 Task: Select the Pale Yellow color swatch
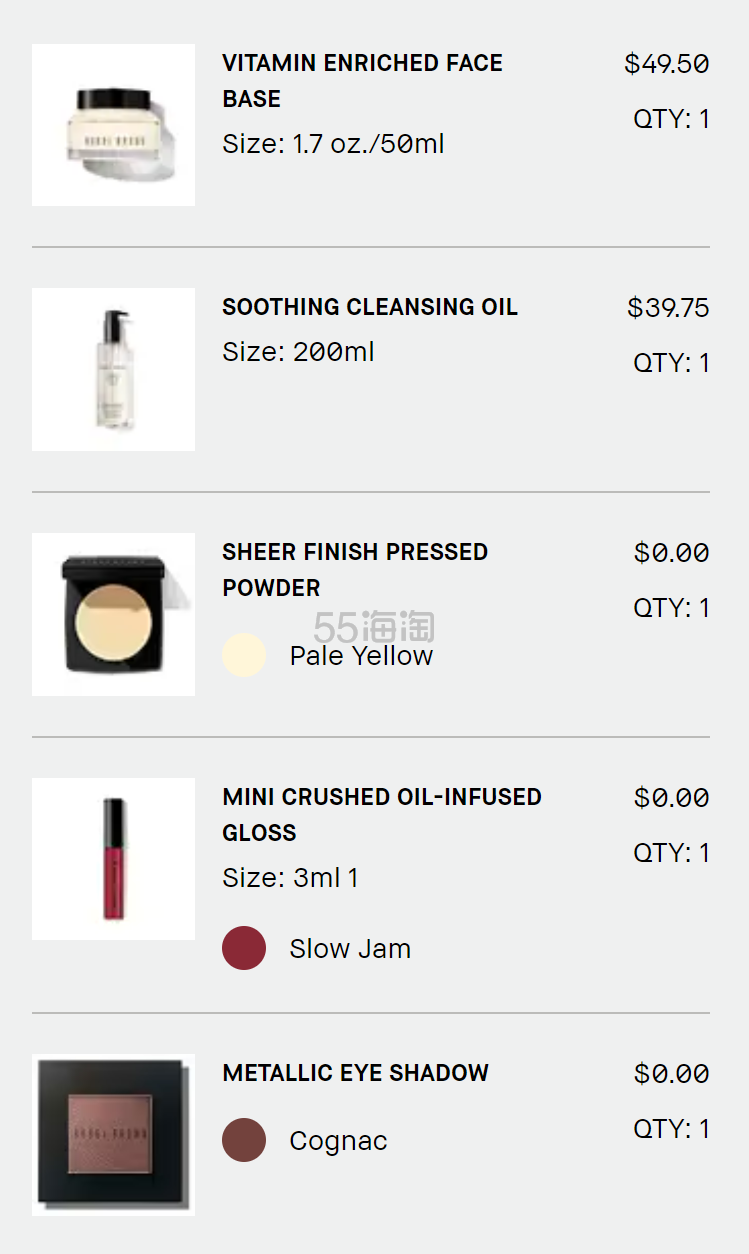pos(244,656)
